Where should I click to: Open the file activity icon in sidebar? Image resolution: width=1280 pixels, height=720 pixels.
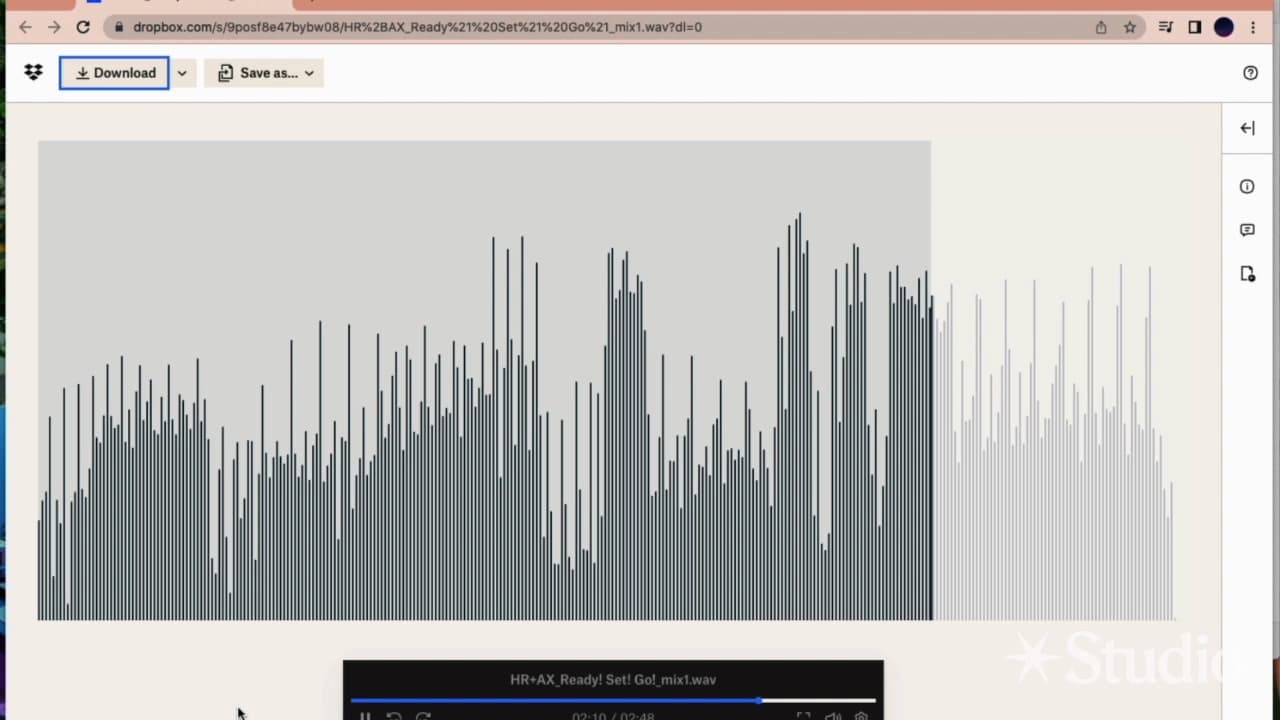click(1247, 274)
